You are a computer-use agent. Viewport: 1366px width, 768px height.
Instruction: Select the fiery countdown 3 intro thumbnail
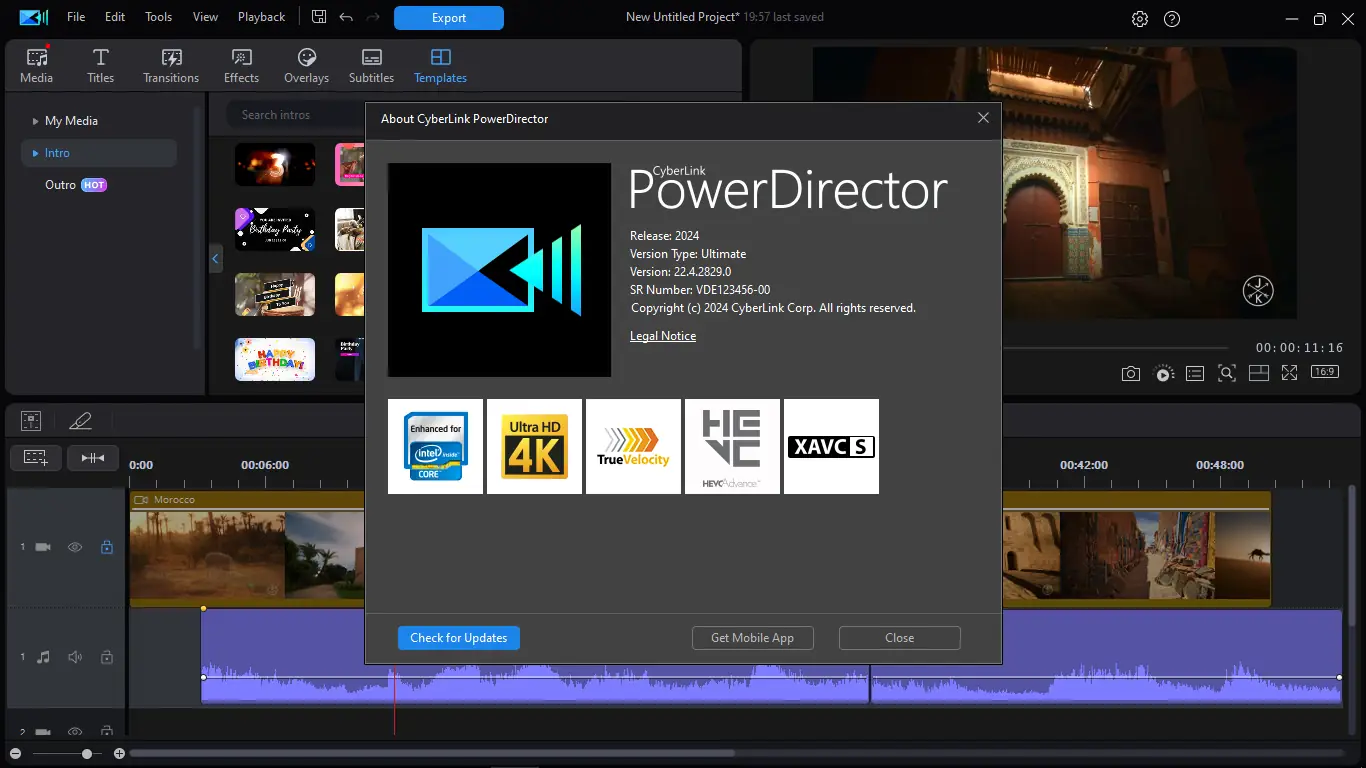[275, 164]
